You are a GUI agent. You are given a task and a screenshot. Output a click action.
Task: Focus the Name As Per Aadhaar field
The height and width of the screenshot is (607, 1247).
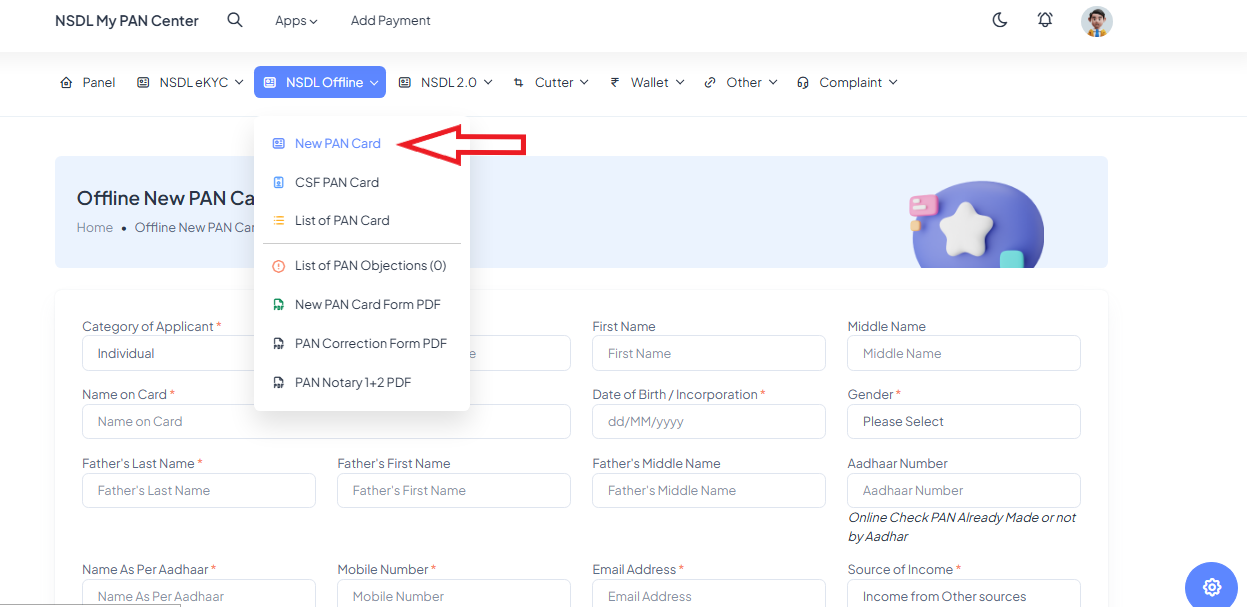[x=199, y=593]
